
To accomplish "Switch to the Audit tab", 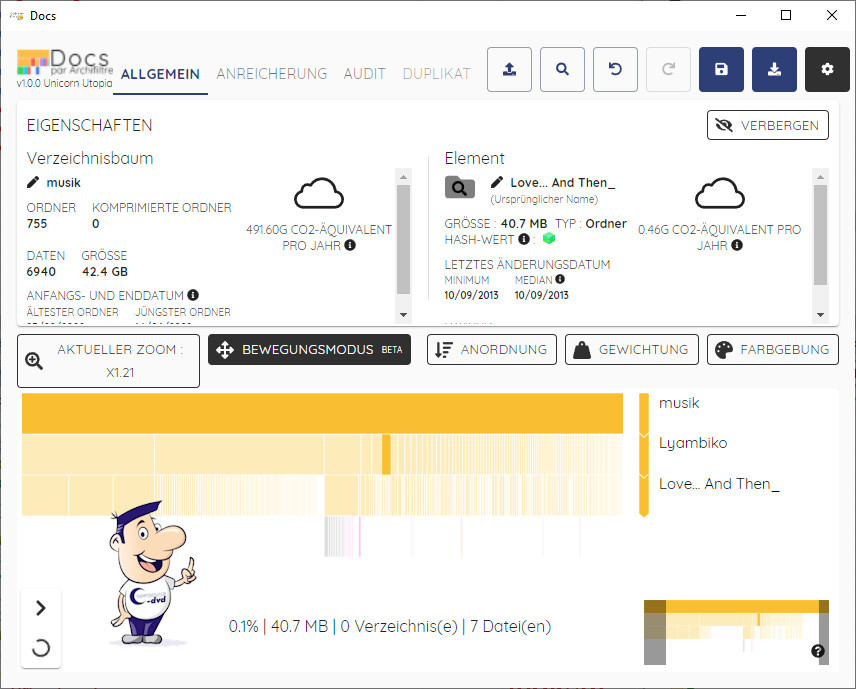I will pos(364,74).
